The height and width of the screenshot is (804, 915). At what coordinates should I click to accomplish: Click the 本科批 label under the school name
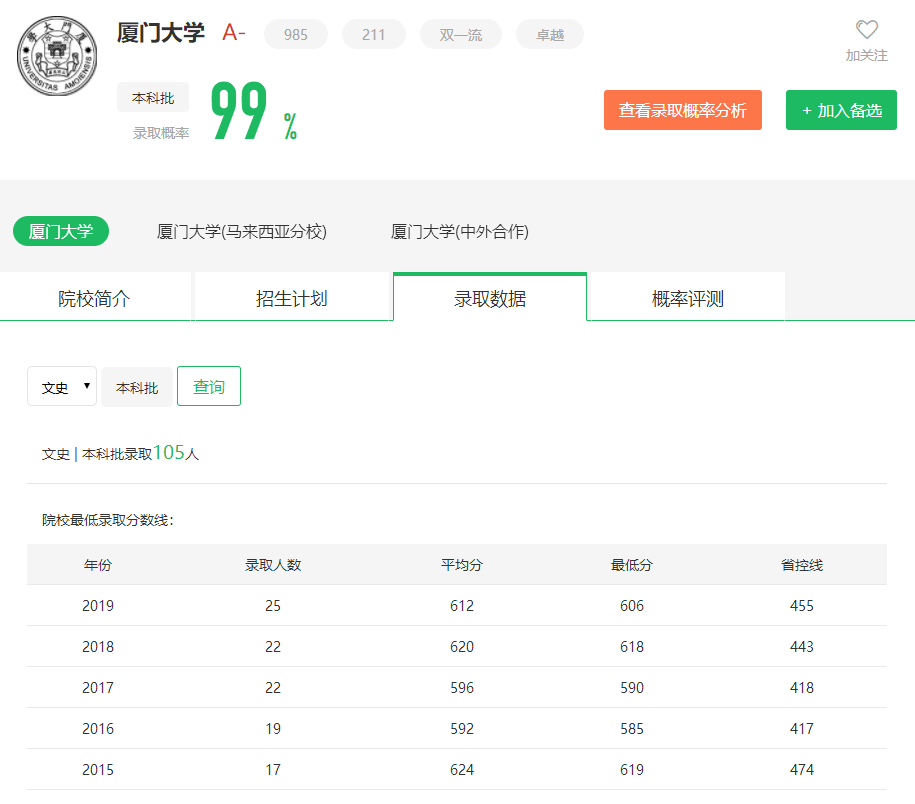pos(153,97)
